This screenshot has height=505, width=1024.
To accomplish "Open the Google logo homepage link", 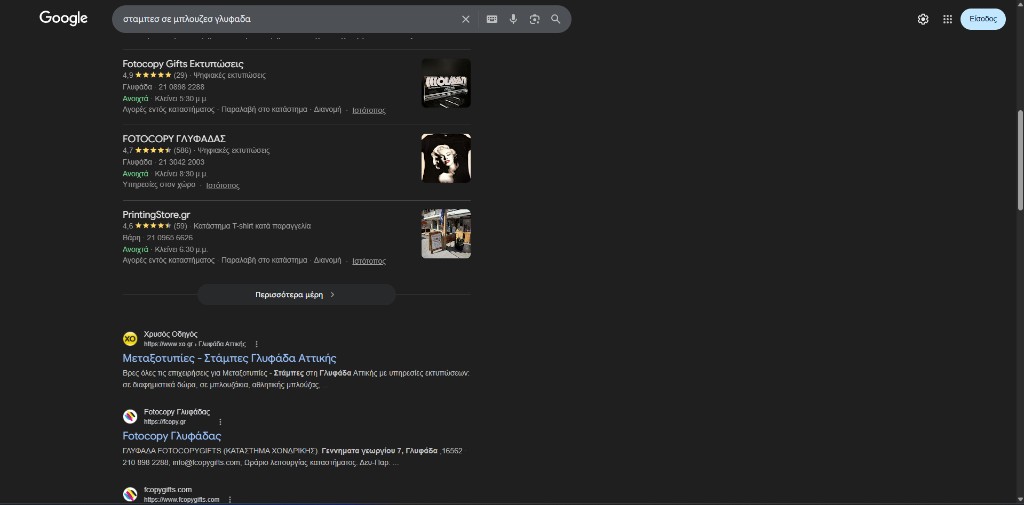I will click(x=63, y=18).
